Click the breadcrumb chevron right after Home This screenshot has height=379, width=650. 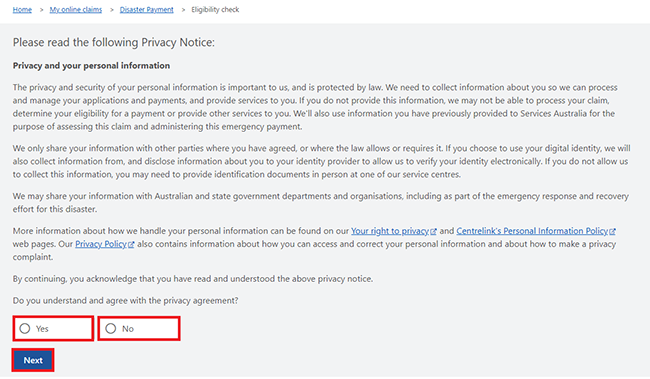click(x=41, y=10)
